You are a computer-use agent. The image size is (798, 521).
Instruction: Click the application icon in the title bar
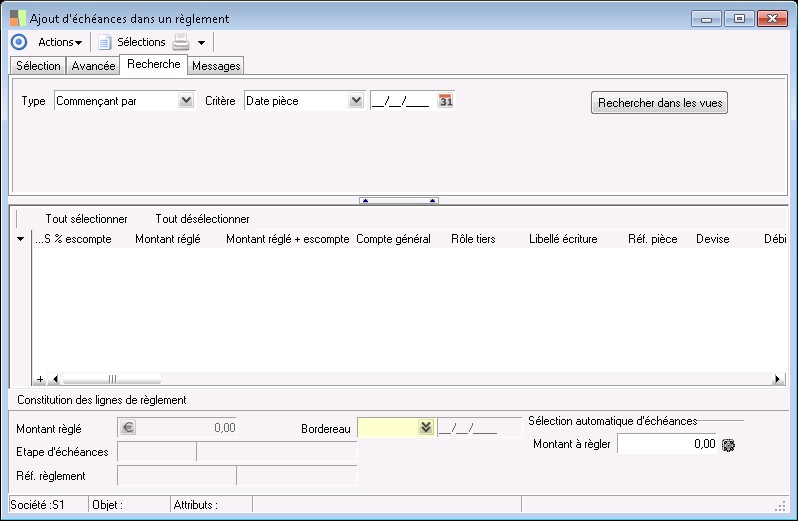point(17,18)
